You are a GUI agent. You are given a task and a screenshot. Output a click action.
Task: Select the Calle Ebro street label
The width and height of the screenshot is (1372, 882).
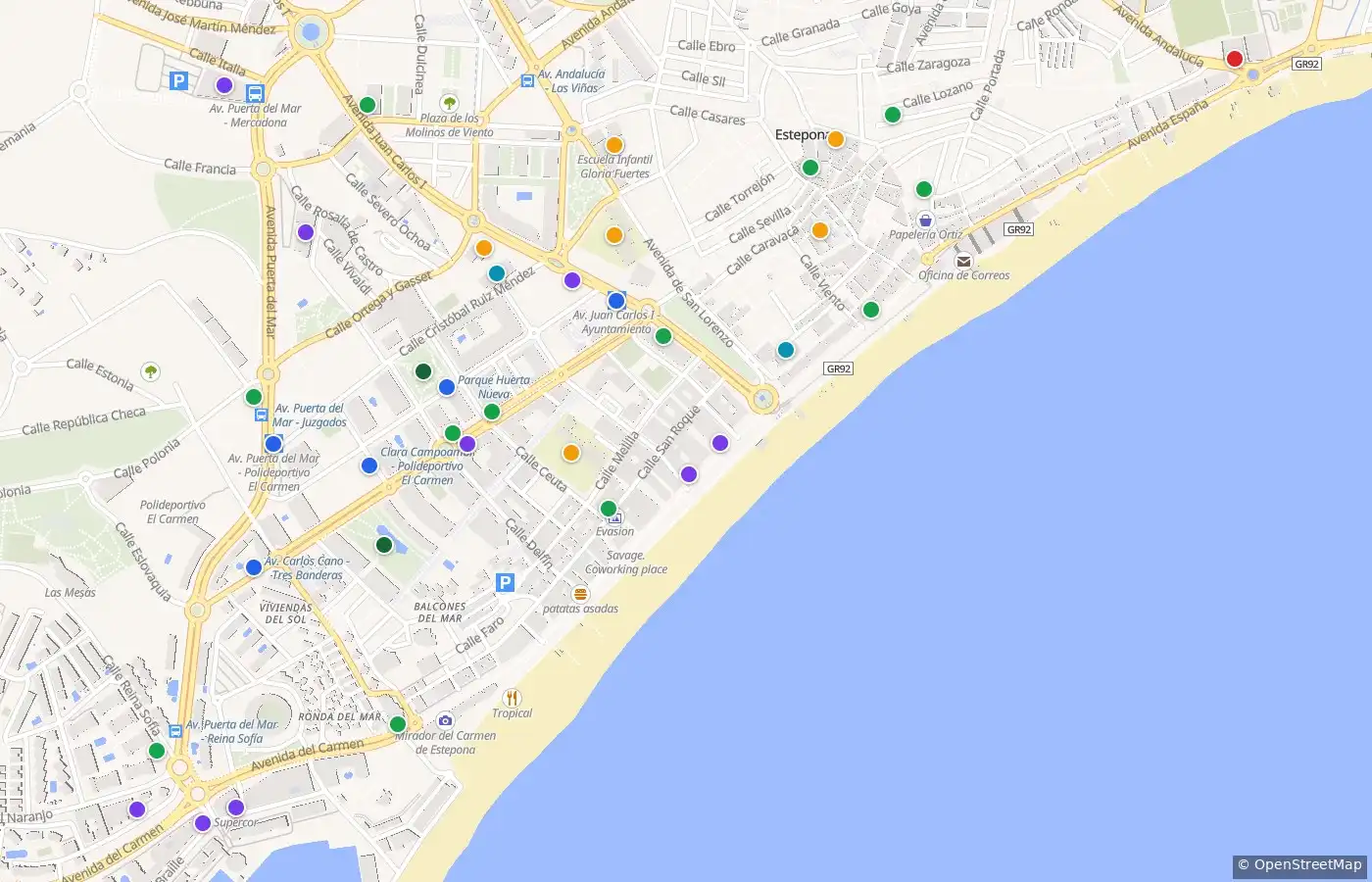[x=707, y=46]
